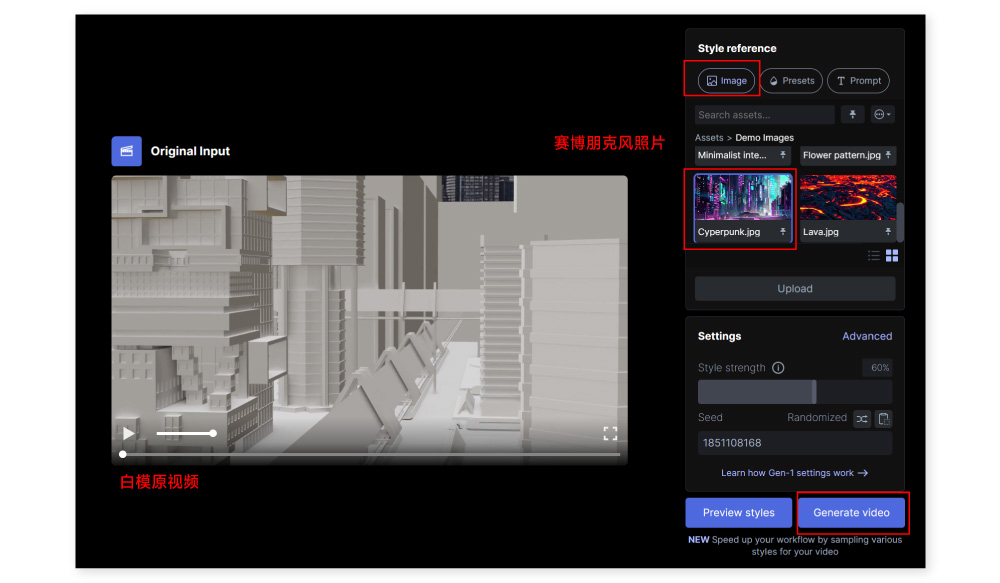The width and height of the screenshot is (1000, 583).
Task: Select the Image style reference tab
Action: click(726, 81)
